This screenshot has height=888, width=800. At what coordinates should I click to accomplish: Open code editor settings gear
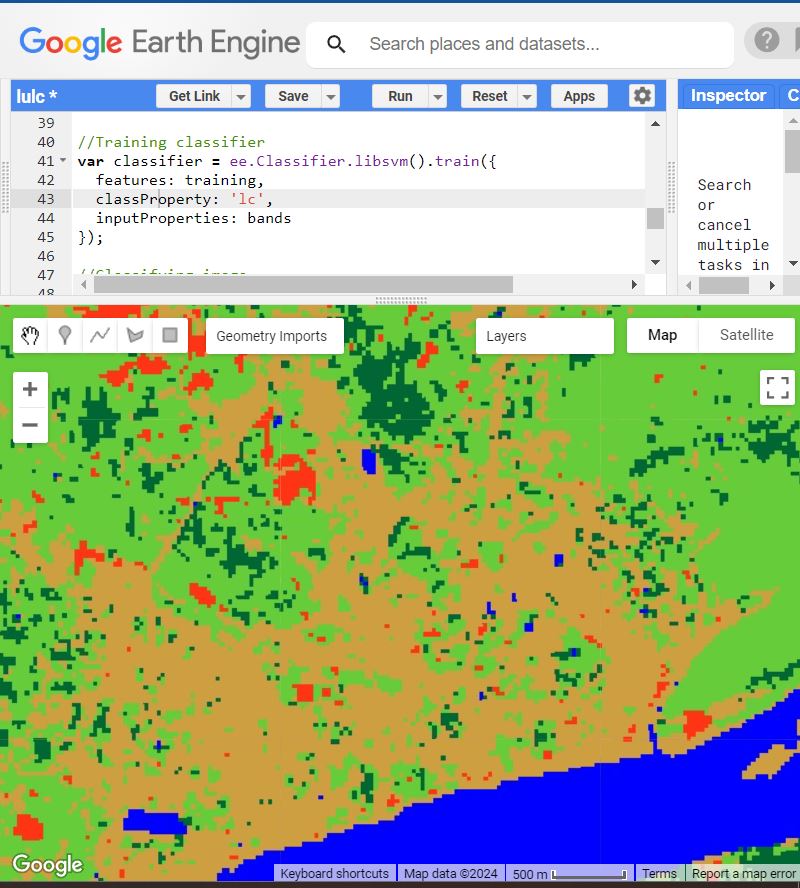(642, 96)
